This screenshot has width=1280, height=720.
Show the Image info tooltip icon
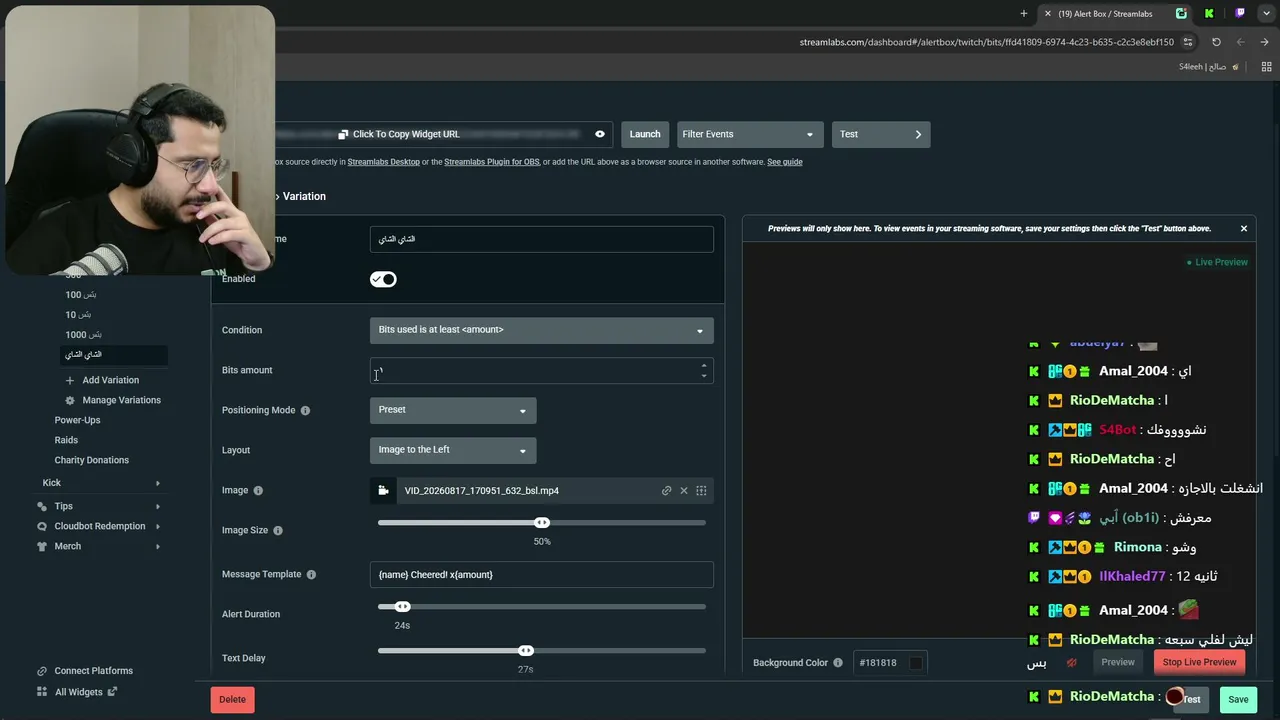pyautogui.click(x=258, y=491)
